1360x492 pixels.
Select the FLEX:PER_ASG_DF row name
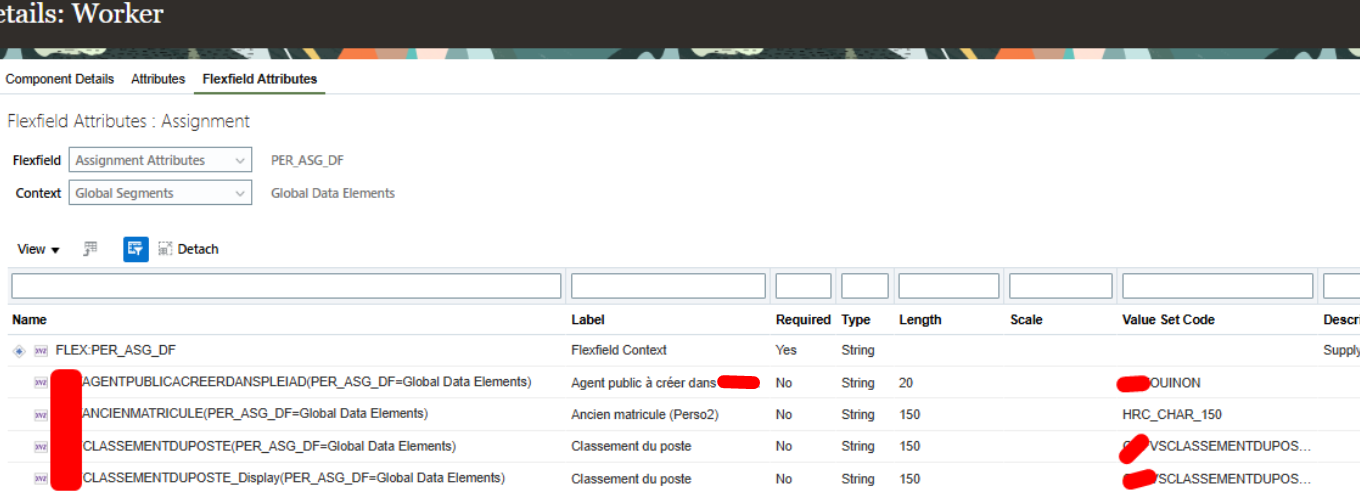(x=116, y=351)
